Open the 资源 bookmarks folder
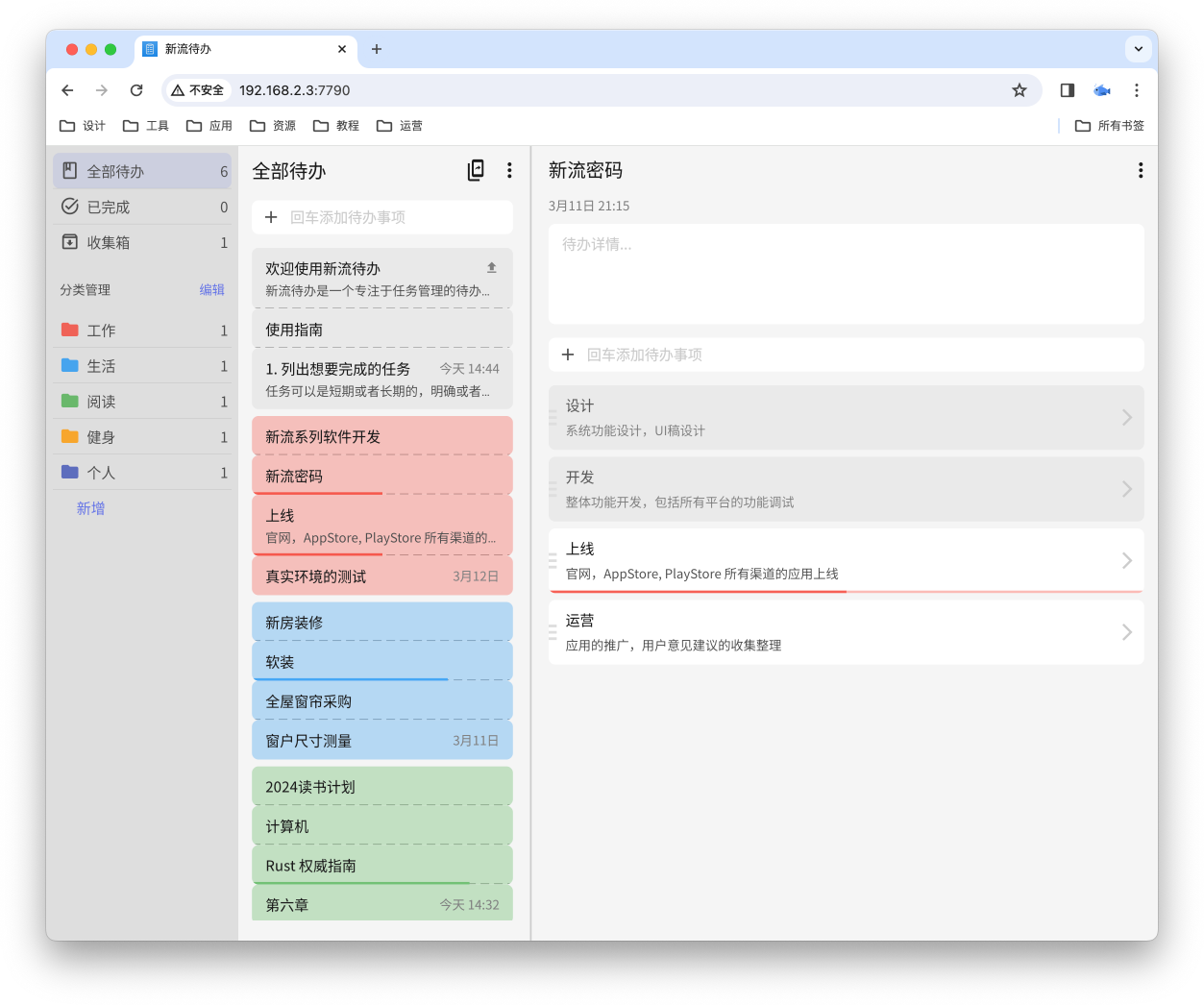 pos(273,126)
